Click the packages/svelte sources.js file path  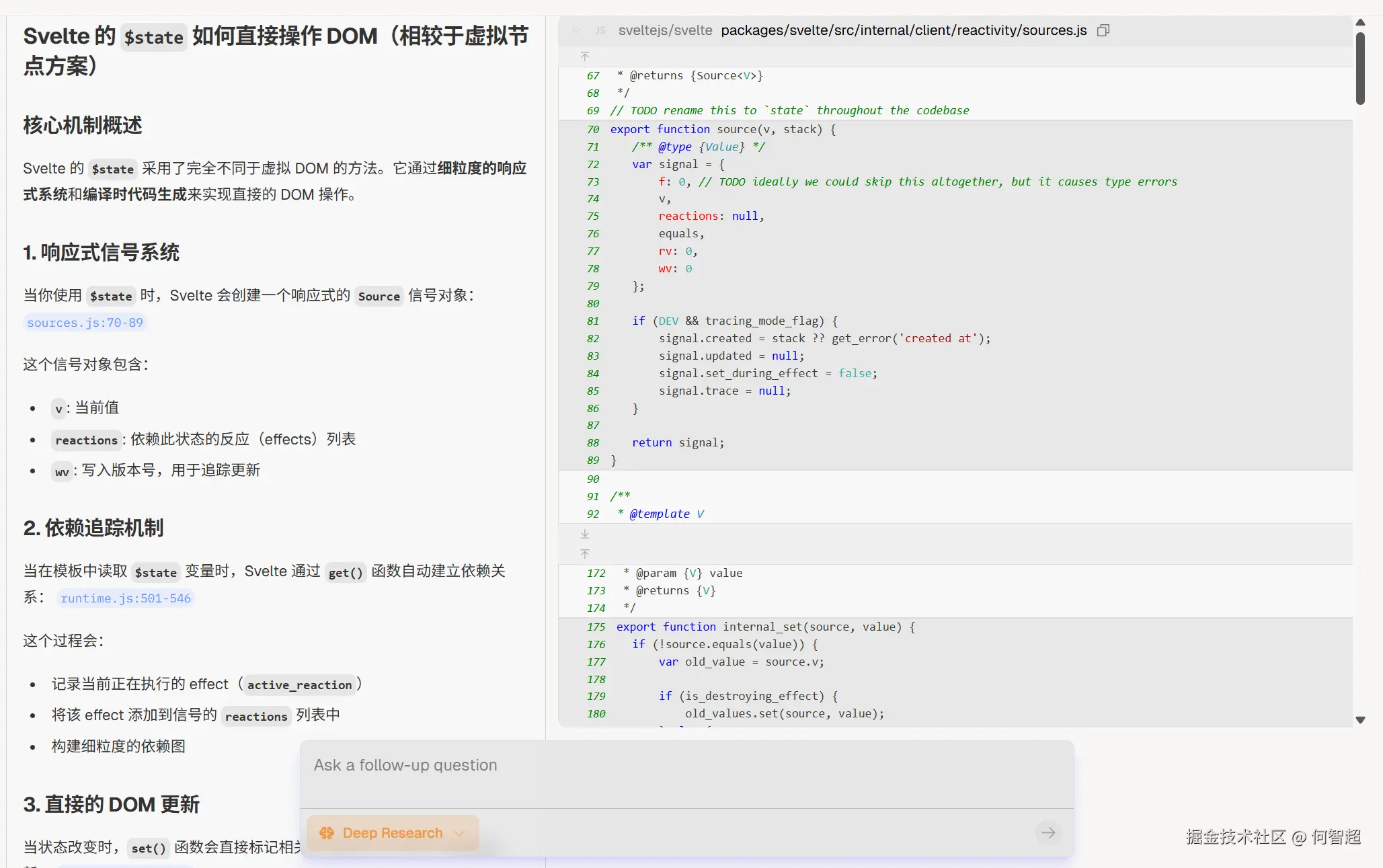click(x=904, y=30)
